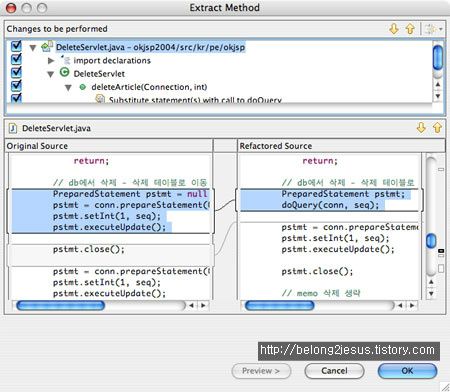Go to next change in Changes toolbar
This screenshot has height=392, width=450.
point(394,29)
